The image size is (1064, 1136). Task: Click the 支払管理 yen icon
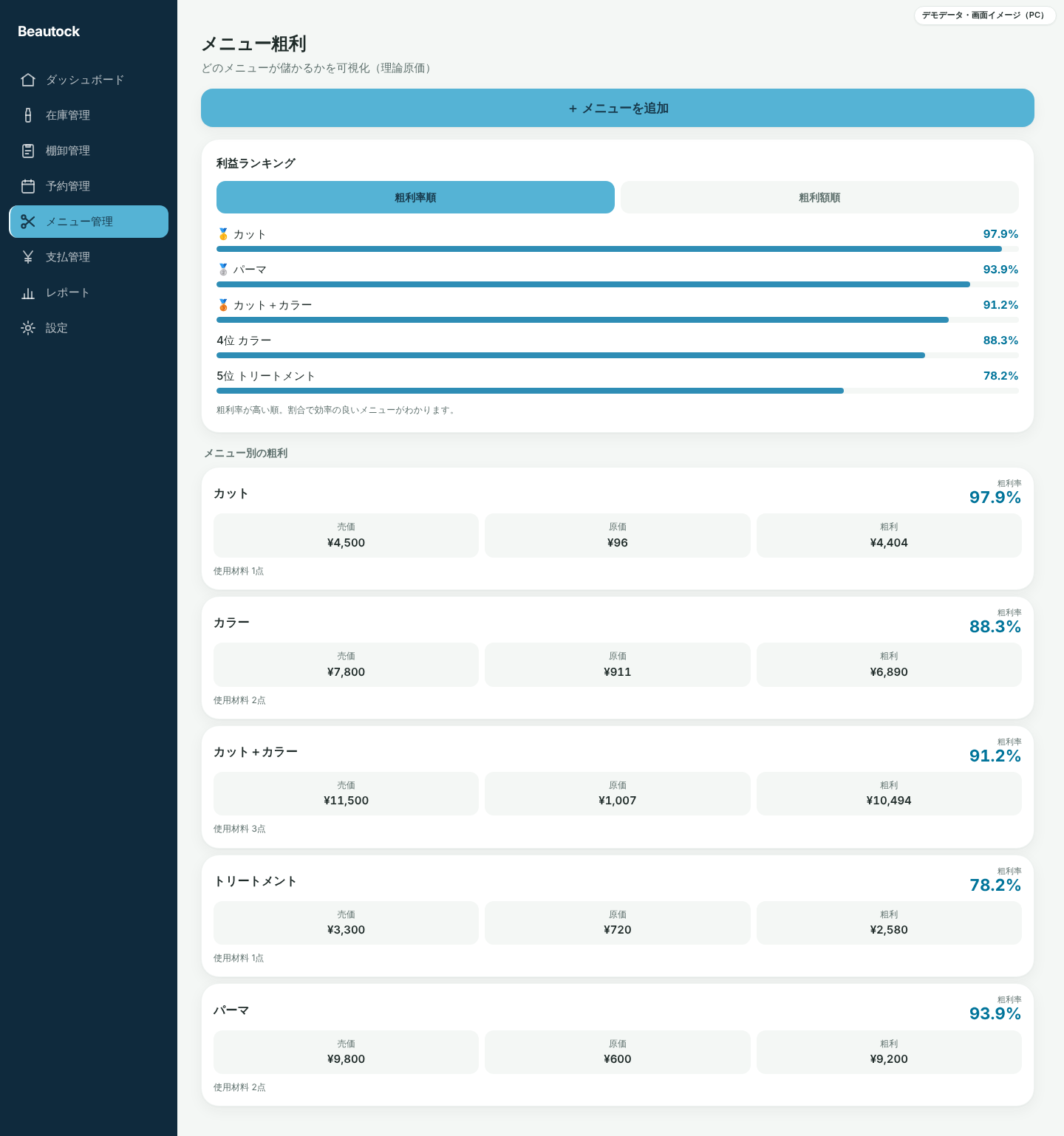tap(28, 257)
